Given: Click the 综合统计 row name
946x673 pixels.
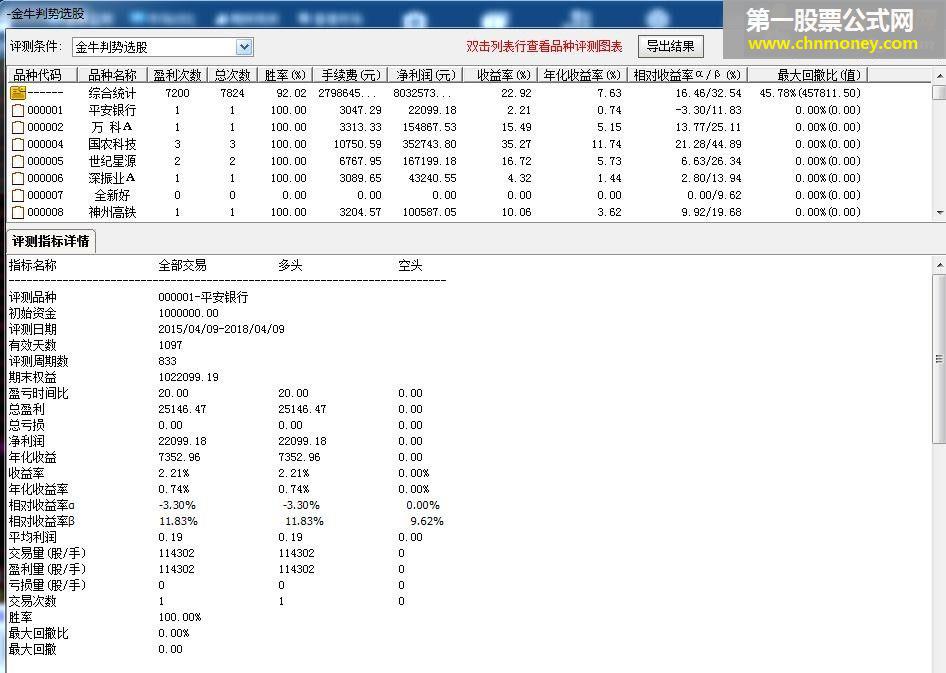Looking at the screenshot, I should (x=112, y=93).
